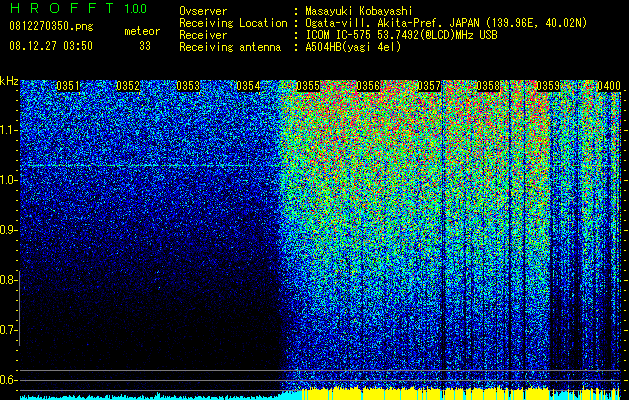Viewport: 629px width, 400px height.
Task: Click the 0400 time marker label
Action: pyautogui.click(x=609, y=86)
